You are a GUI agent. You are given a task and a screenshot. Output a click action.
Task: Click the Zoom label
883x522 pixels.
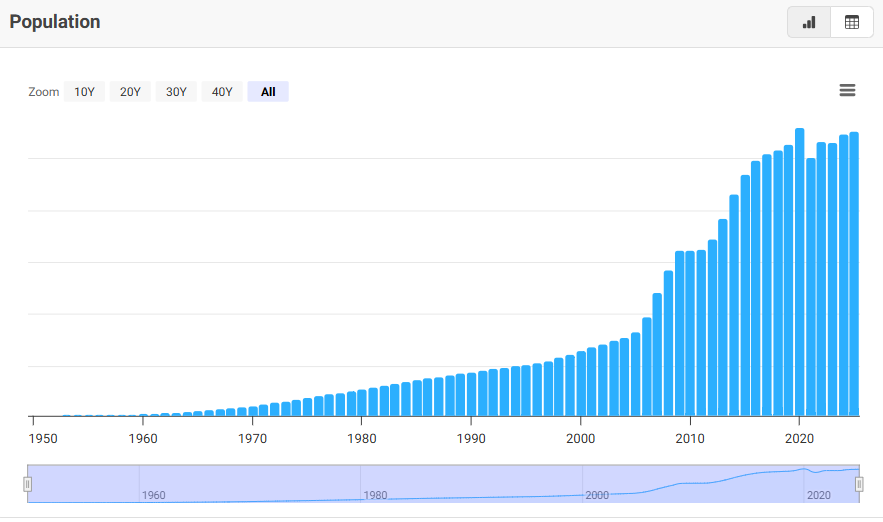click(x=43, y=92)
